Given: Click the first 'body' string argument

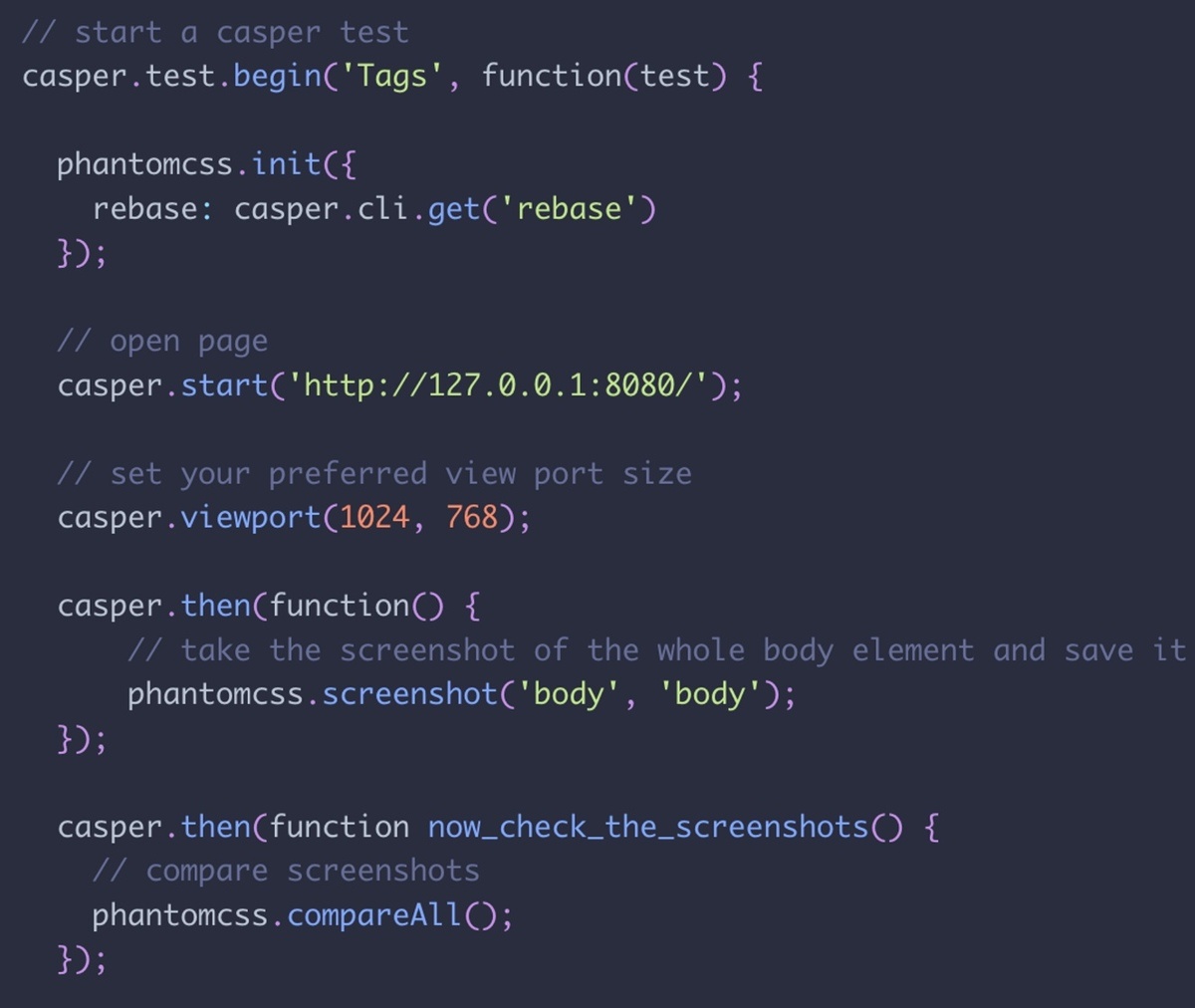Looking at the screenshot, I should click(x=570, y=694).
